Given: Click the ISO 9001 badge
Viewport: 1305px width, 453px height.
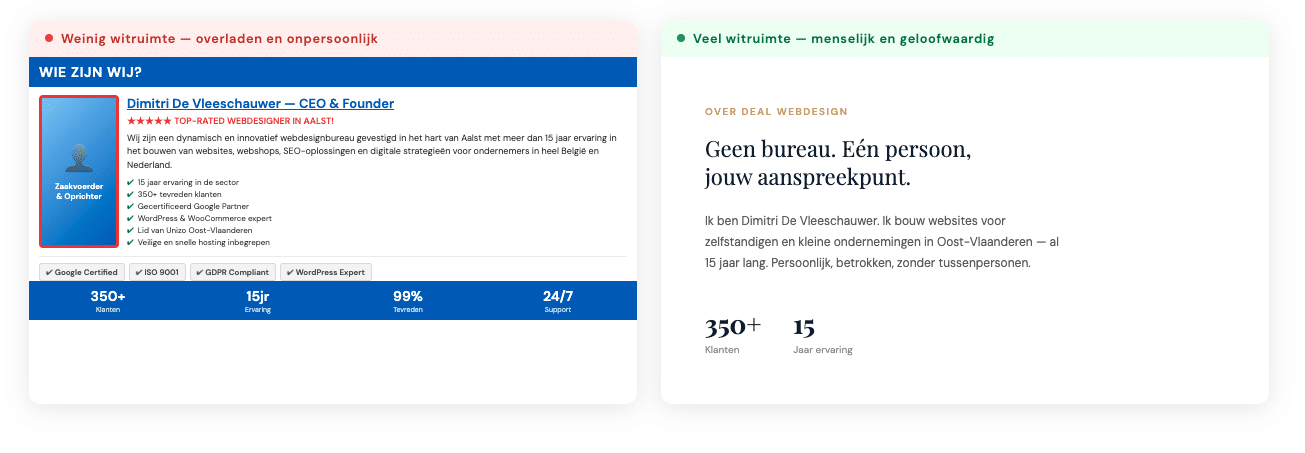Looking at the screenshot, I should 157,272.
